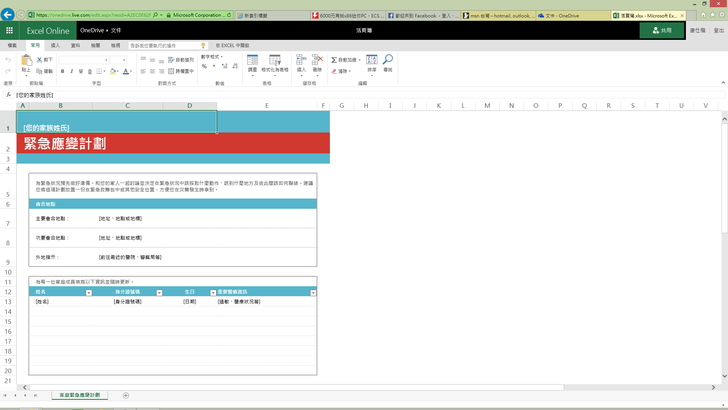Click the merge and center button
728x410 pixels.
[181, 71]
